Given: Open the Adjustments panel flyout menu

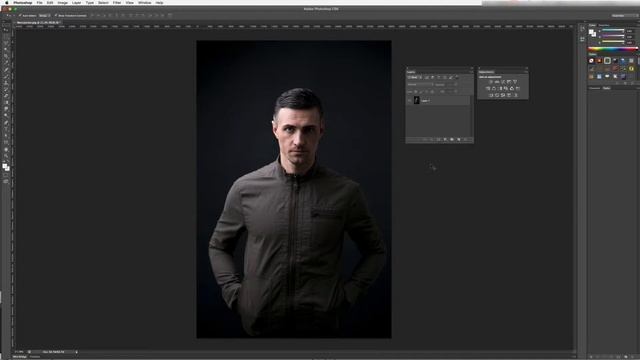Looking at the screenshot, I should [x=526, y=72].
